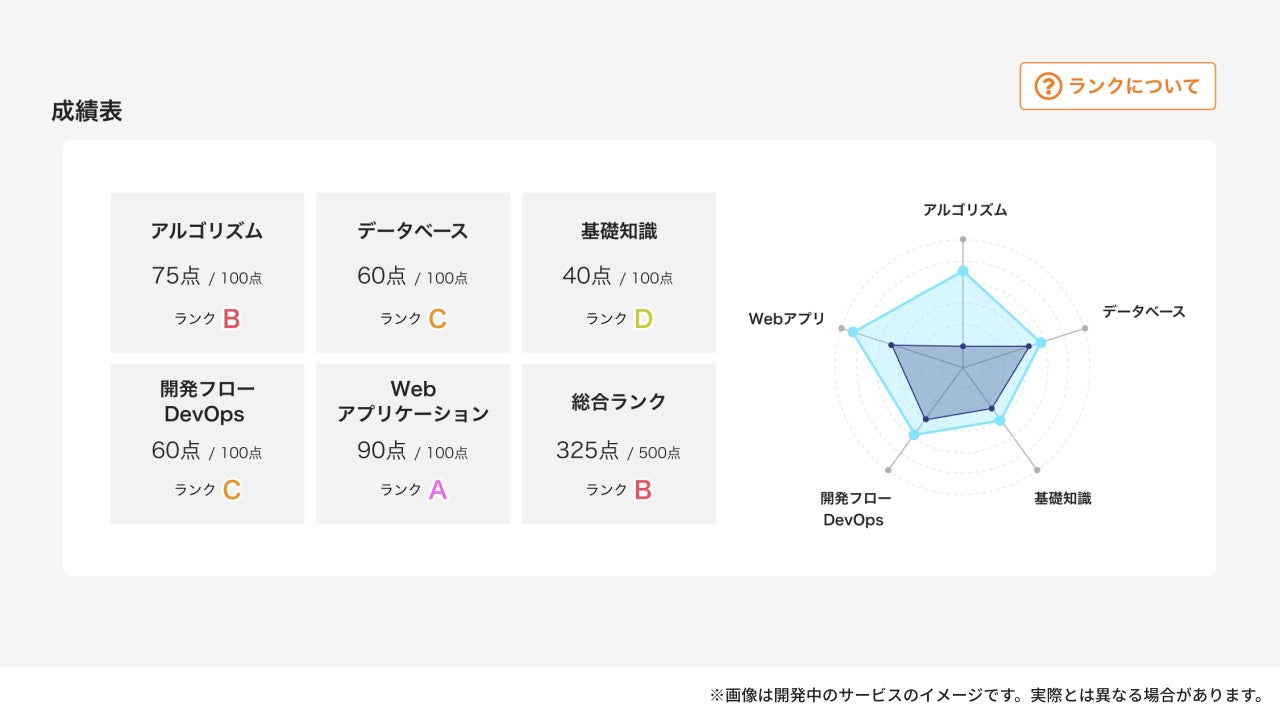Click rank A letter in Web アプリケーション card
Image resolution: width=1280 pixels, height=720 pixels.
(437, 490)
